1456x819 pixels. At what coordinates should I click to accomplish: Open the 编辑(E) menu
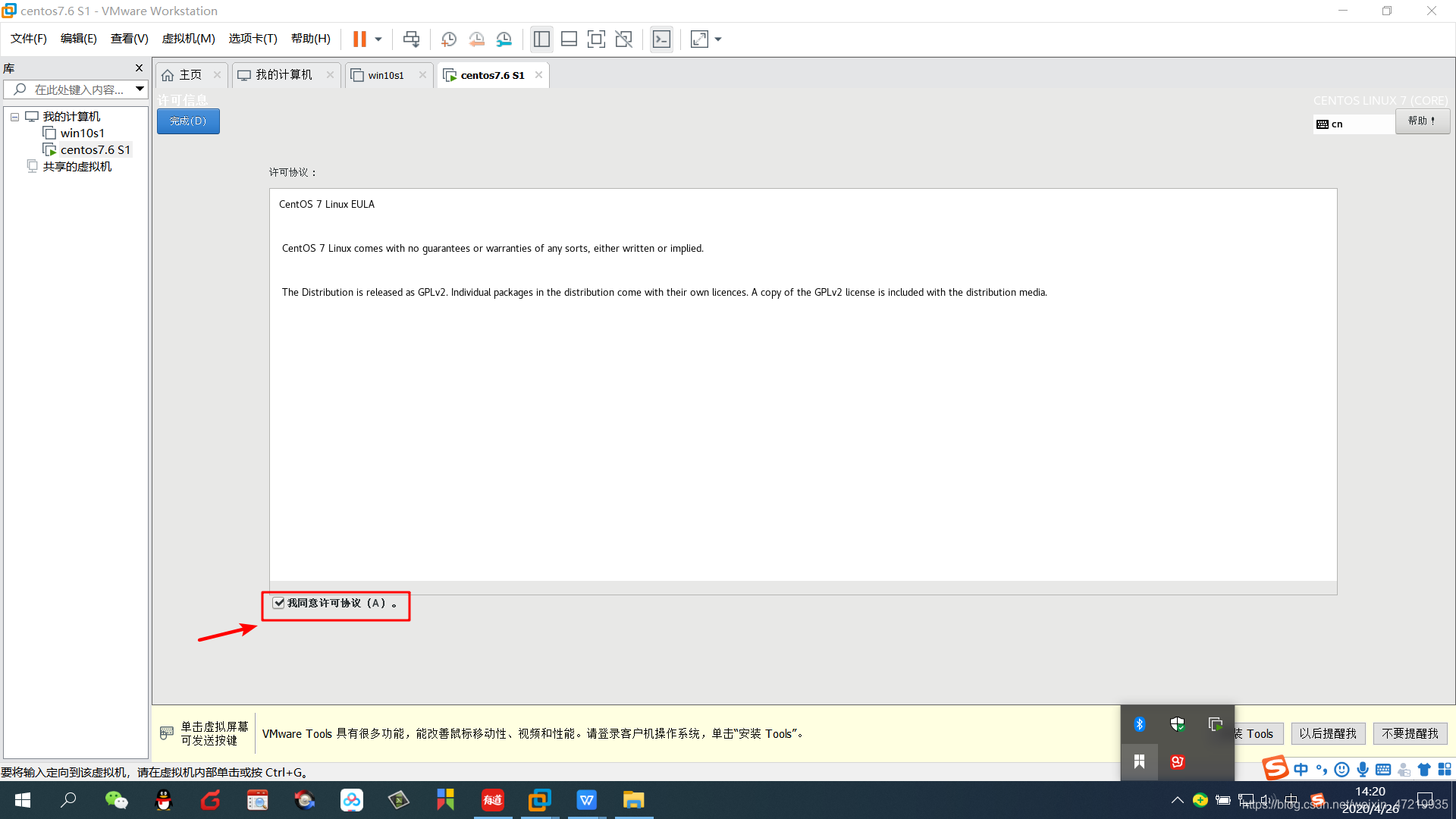[79, 39]
